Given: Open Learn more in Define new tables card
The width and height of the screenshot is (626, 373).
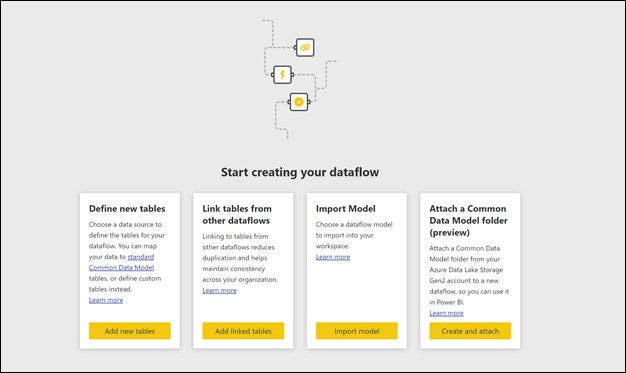Looking at the screenshot, I should (106, 300).
